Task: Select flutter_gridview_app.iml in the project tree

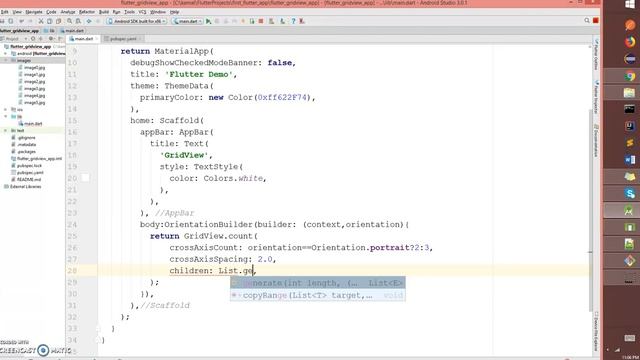Action: click(37, 158)
